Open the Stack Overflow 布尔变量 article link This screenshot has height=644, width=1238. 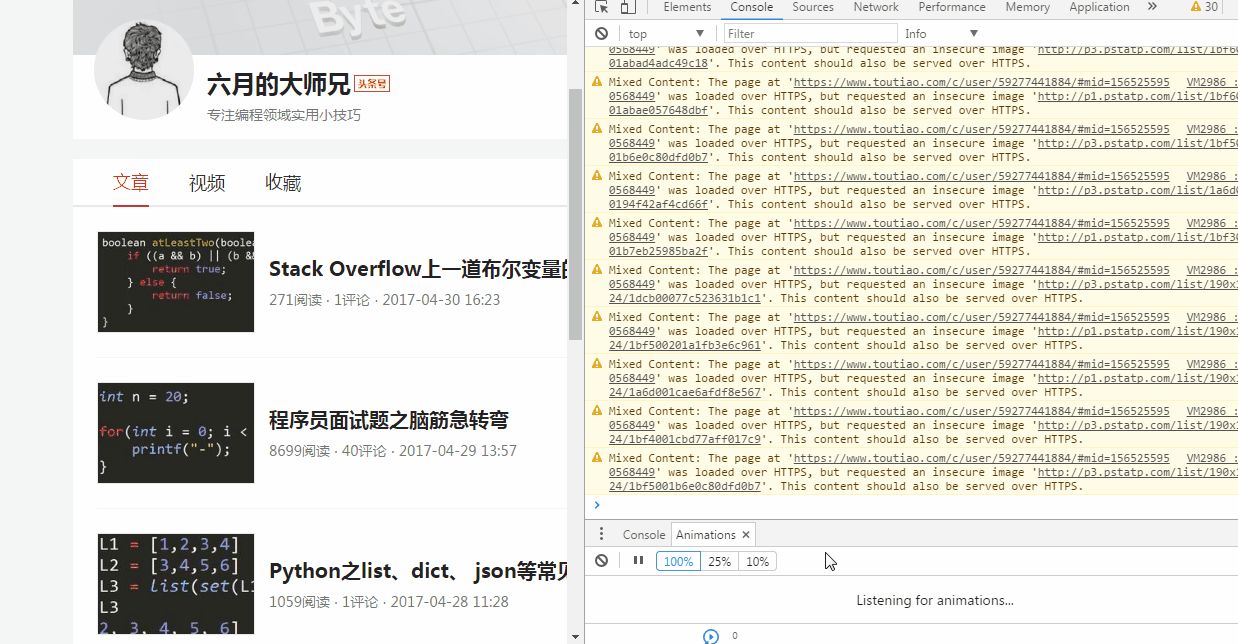(x=420, y=268)
